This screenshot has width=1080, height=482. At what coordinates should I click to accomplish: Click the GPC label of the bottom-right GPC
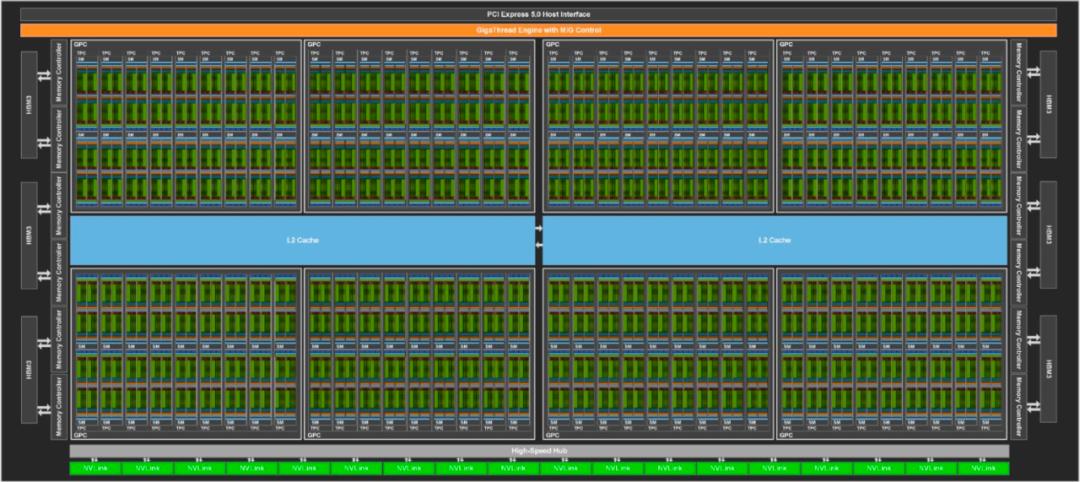(x=786, y=436)
